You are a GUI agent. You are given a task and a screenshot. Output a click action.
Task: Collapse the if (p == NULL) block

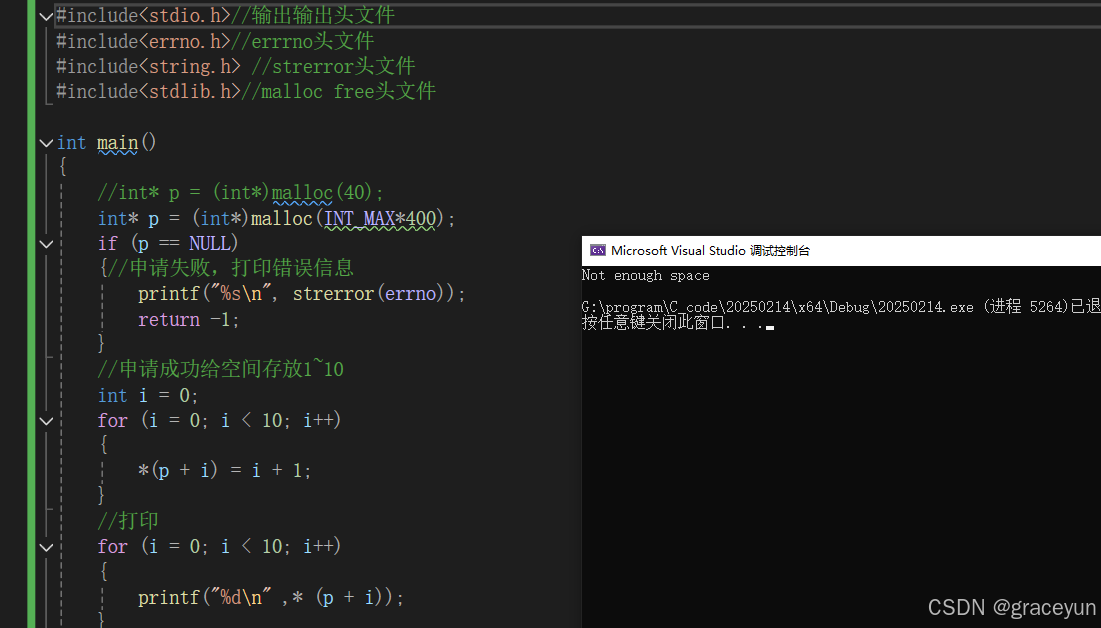46,244
